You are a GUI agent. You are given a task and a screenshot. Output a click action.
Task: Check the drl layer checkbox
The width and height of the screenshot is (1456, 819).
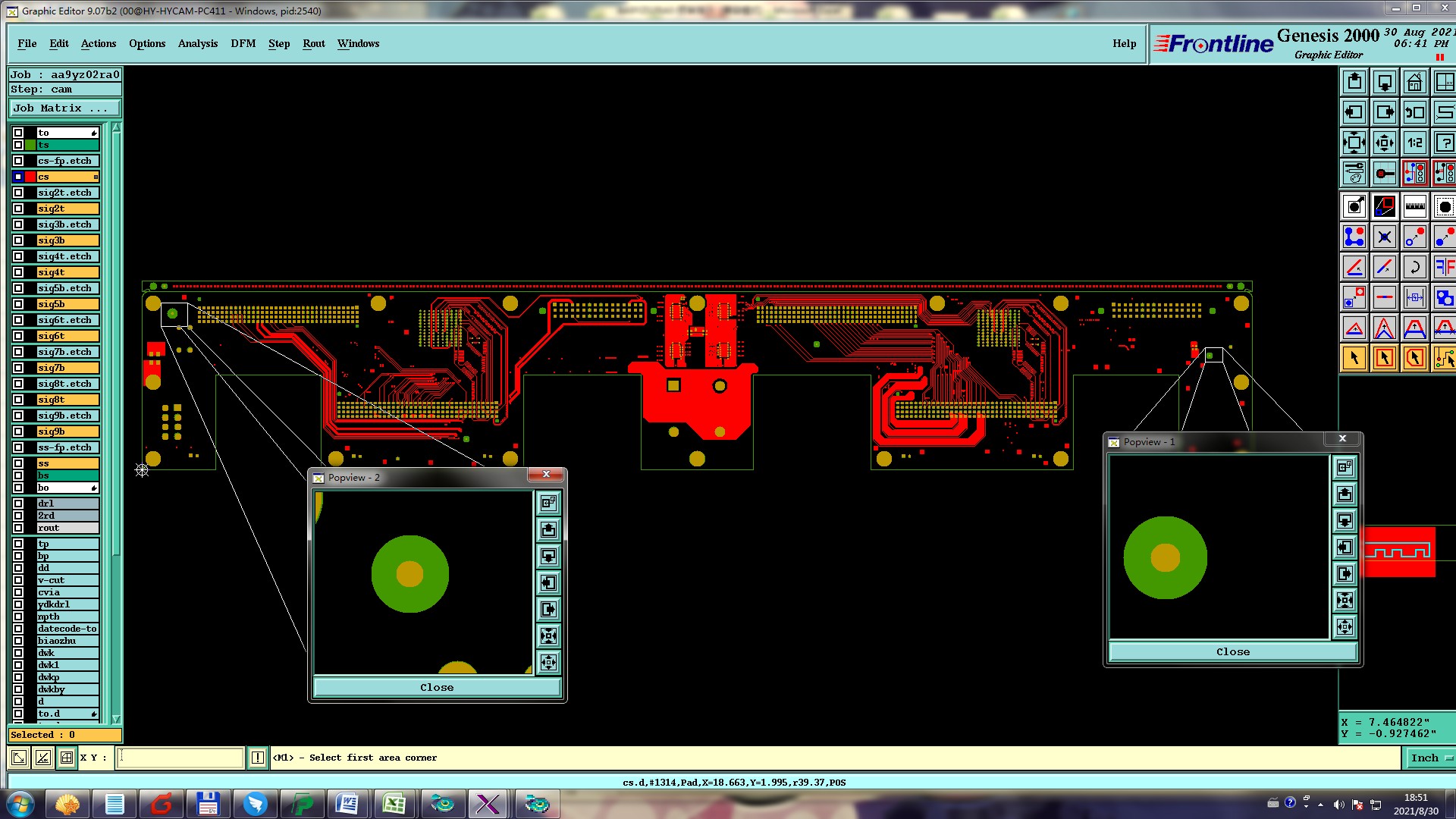pyautogui.click(x=18, y=504)
